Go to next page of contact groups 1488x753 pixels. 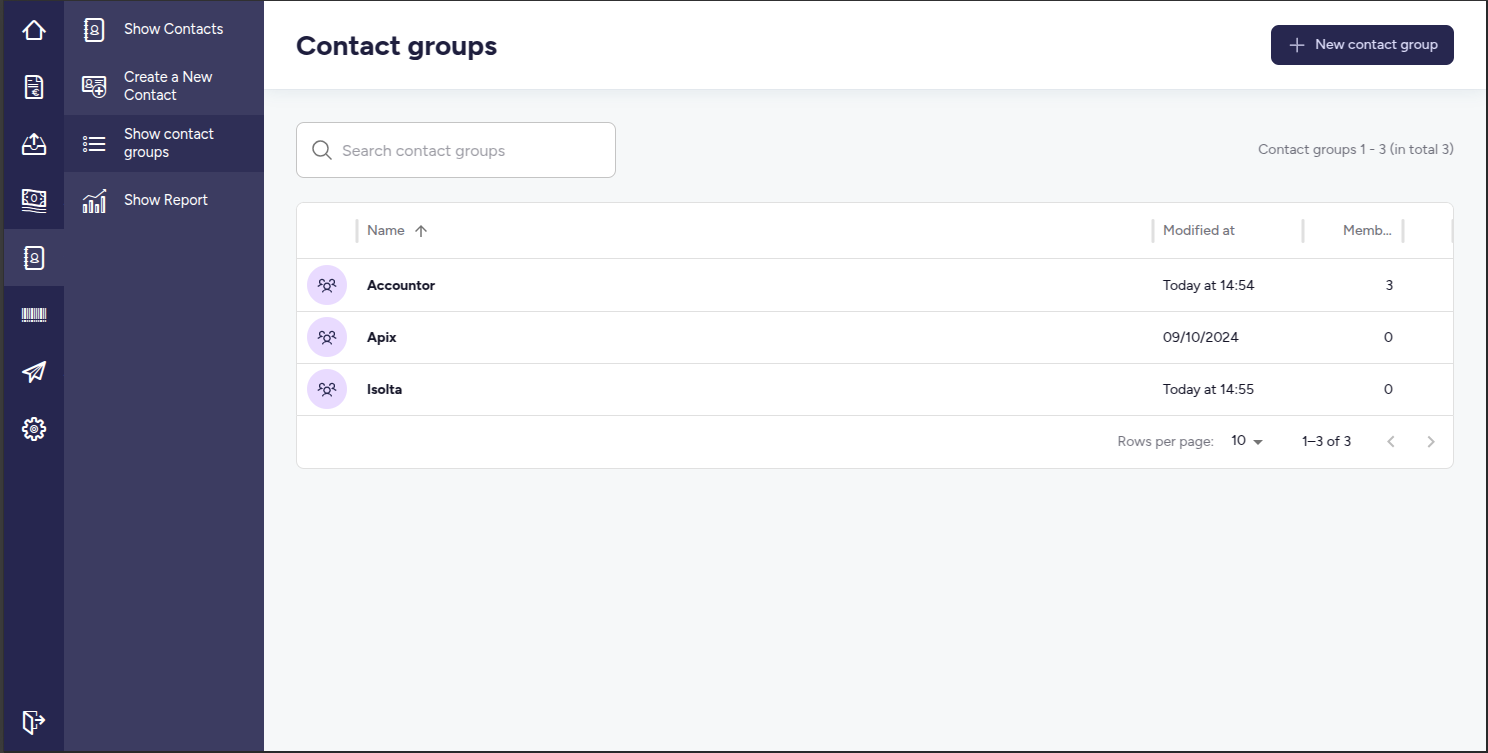pyautogui.click(x=1431, y=441)
